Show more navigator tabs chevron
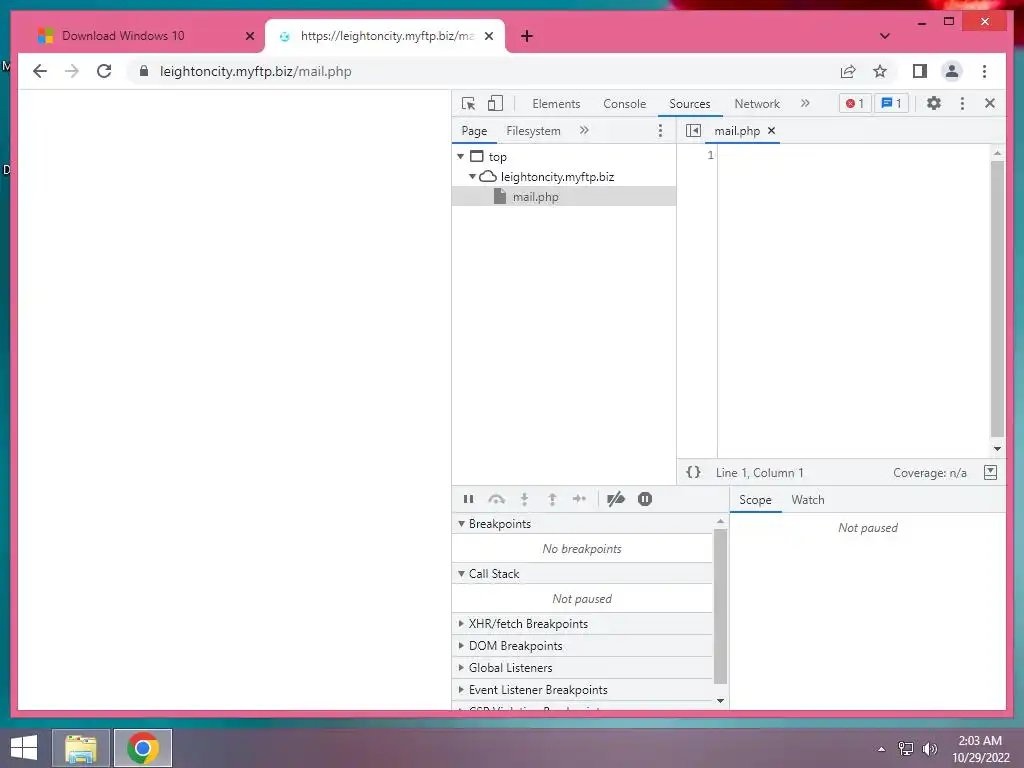 click(x=584, y=131)
